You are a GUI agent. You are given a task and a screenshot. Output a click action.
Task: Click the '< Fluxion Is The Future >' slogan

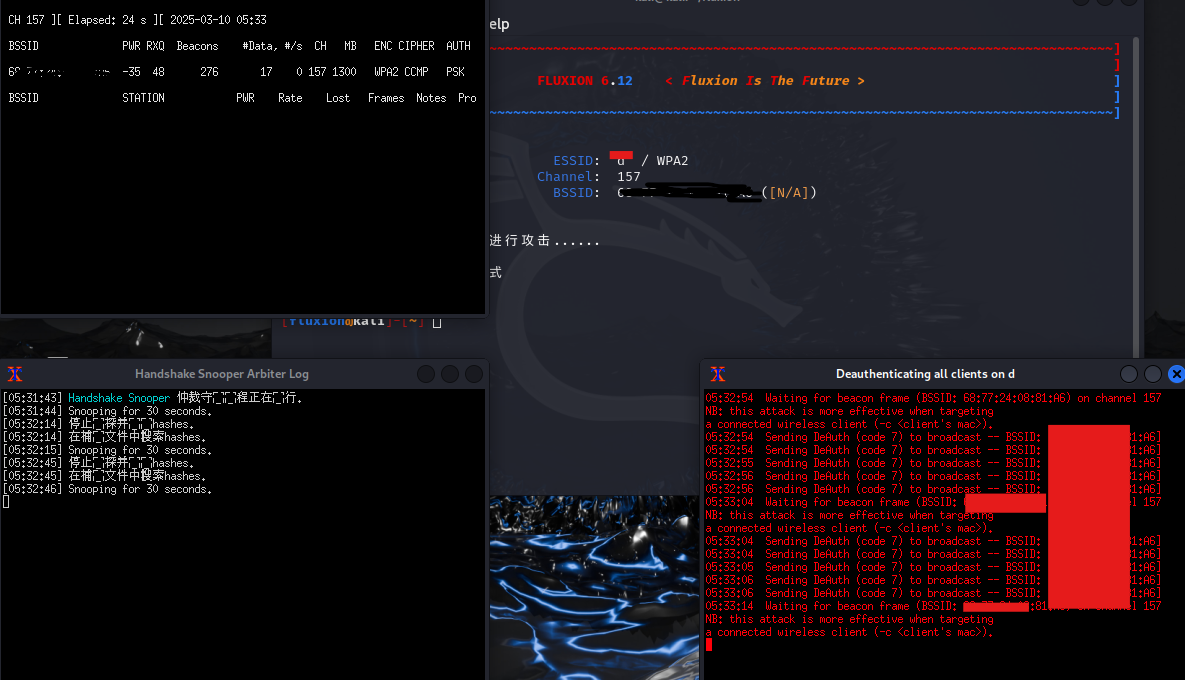[765, 81]
